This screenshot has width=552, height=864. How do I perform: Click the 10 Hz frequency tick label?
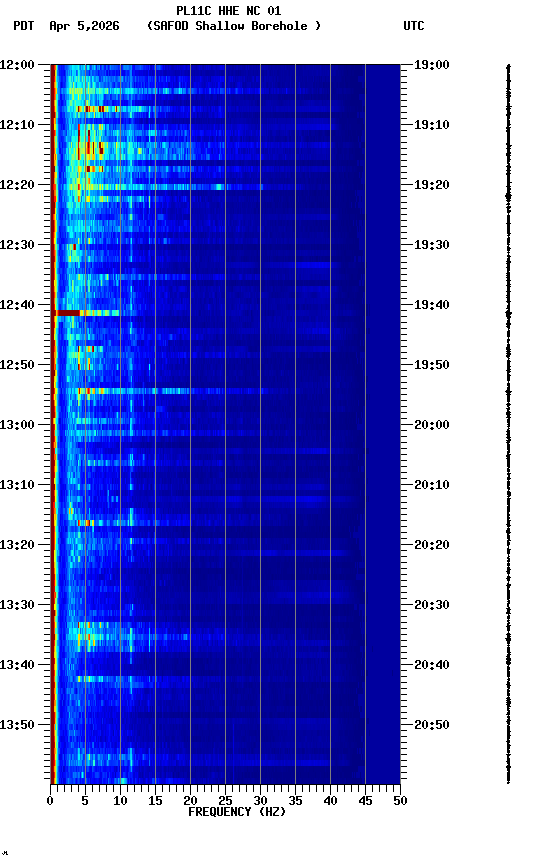coord(120,801)
